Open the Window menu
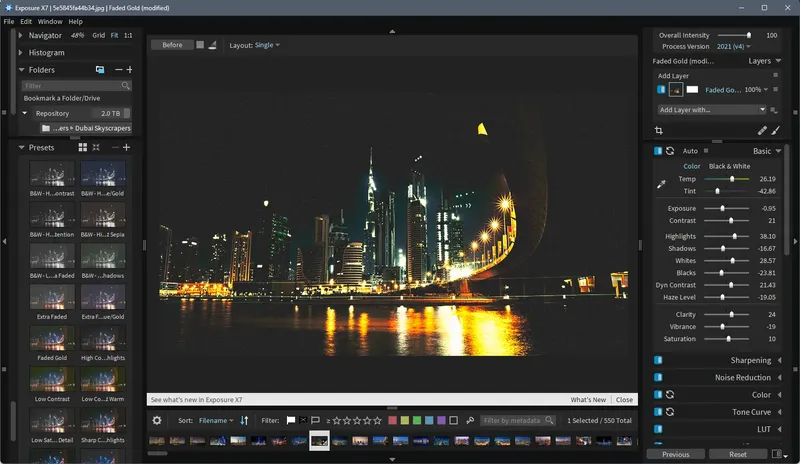This screenshot has width=800, height=464. 49,21
